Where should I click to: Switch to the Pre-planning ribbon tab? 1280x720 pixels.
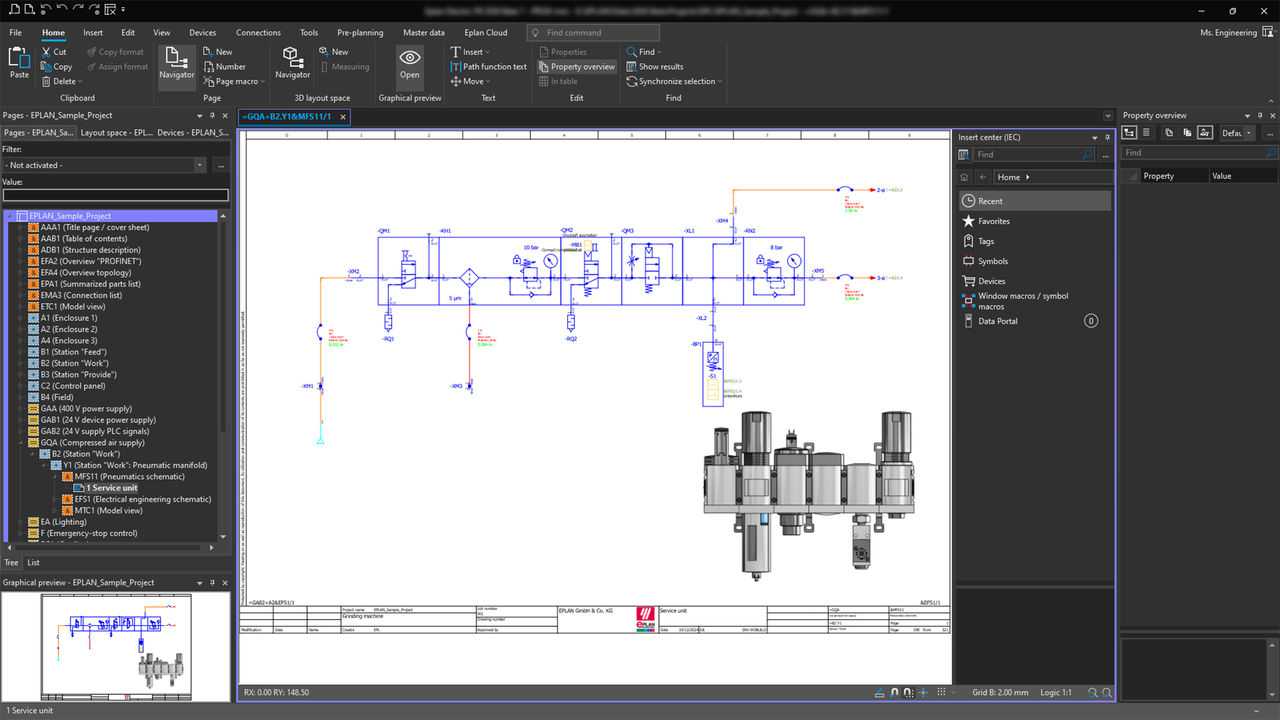(360, 32)
